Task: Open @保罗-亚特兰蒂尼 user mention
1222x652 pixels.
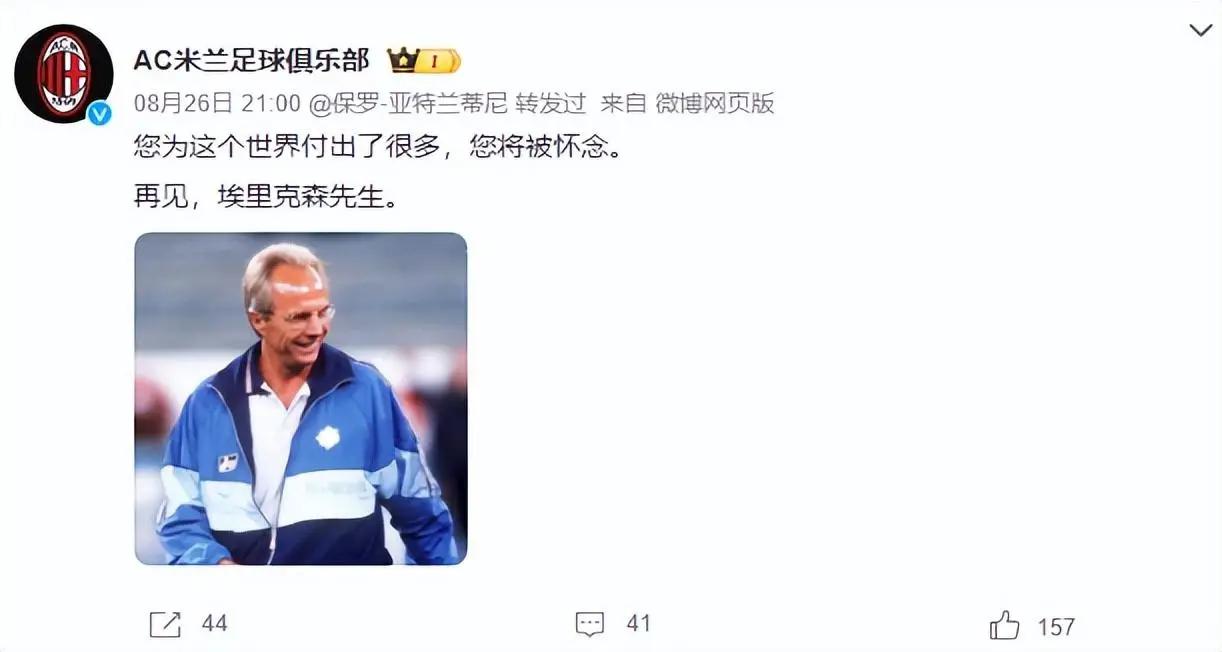Action: pyautogui.click(x=408, y=103)
